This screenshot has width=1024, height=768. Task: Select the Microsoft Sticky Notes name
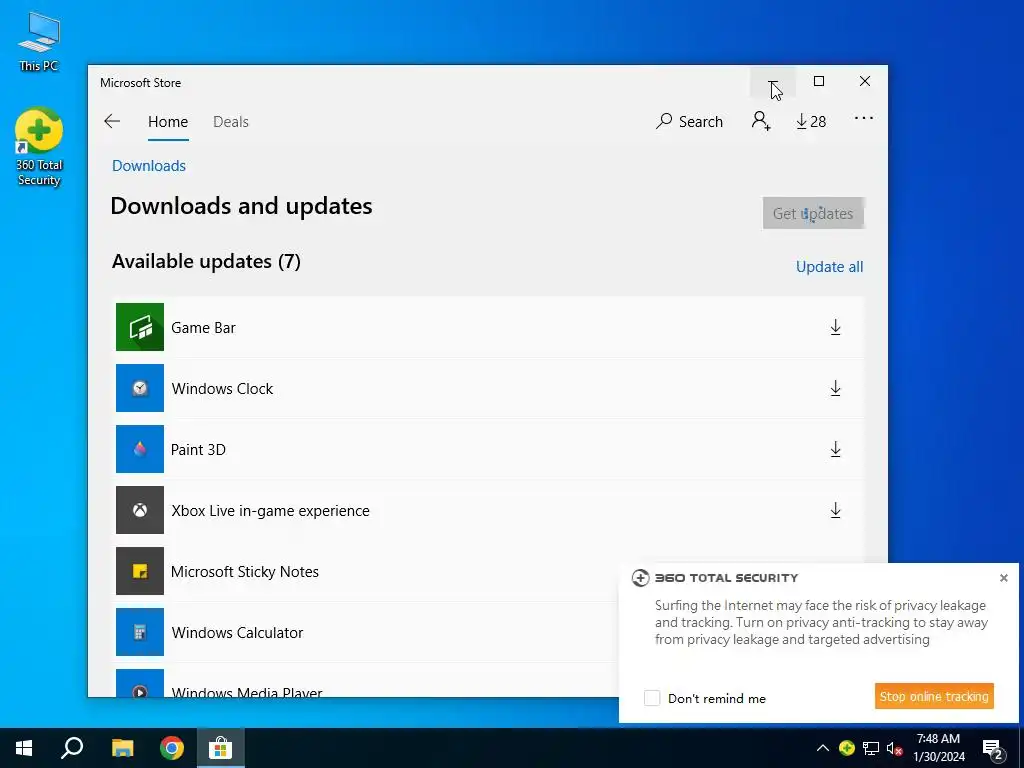pos(245,571)
